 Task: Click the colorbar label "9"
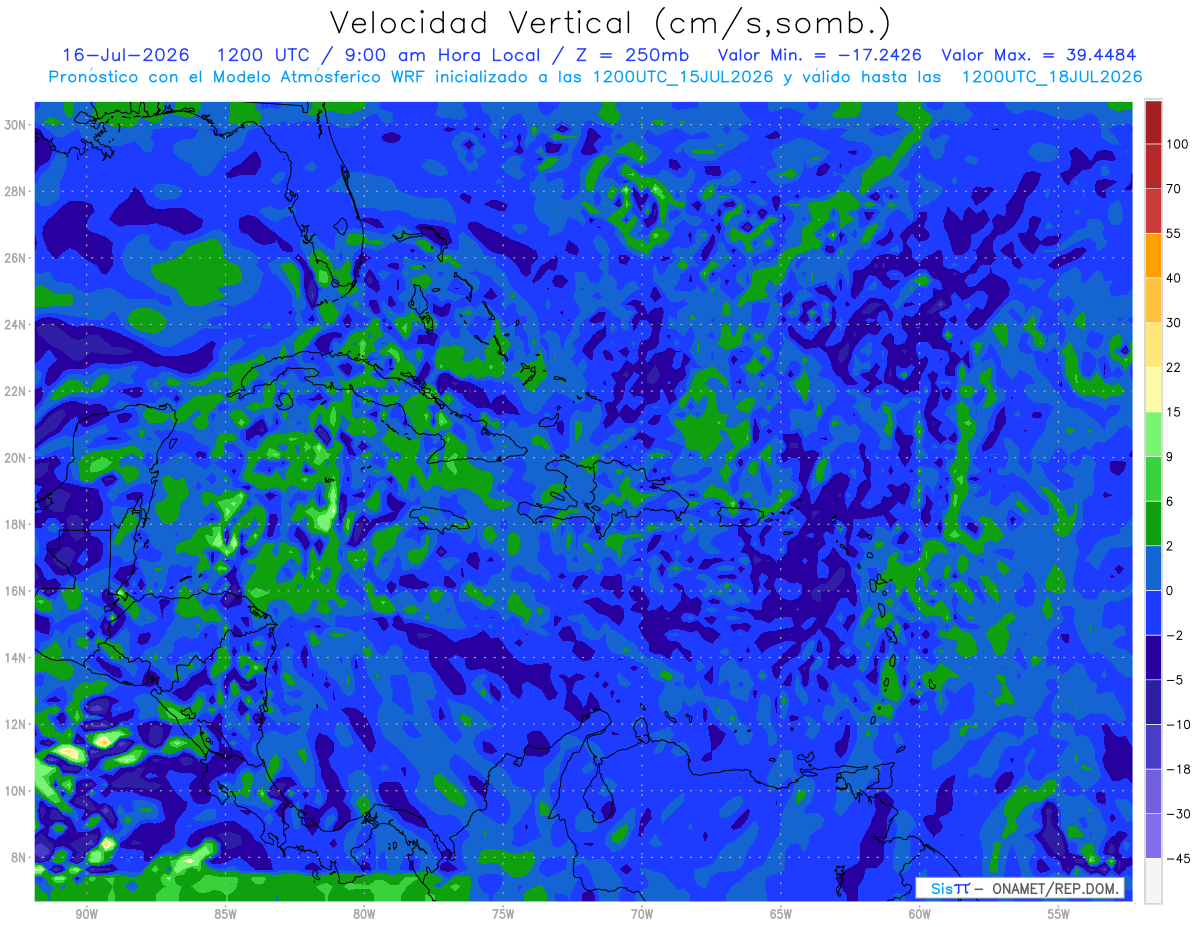pyautogui.click(x=1170, y=457)
